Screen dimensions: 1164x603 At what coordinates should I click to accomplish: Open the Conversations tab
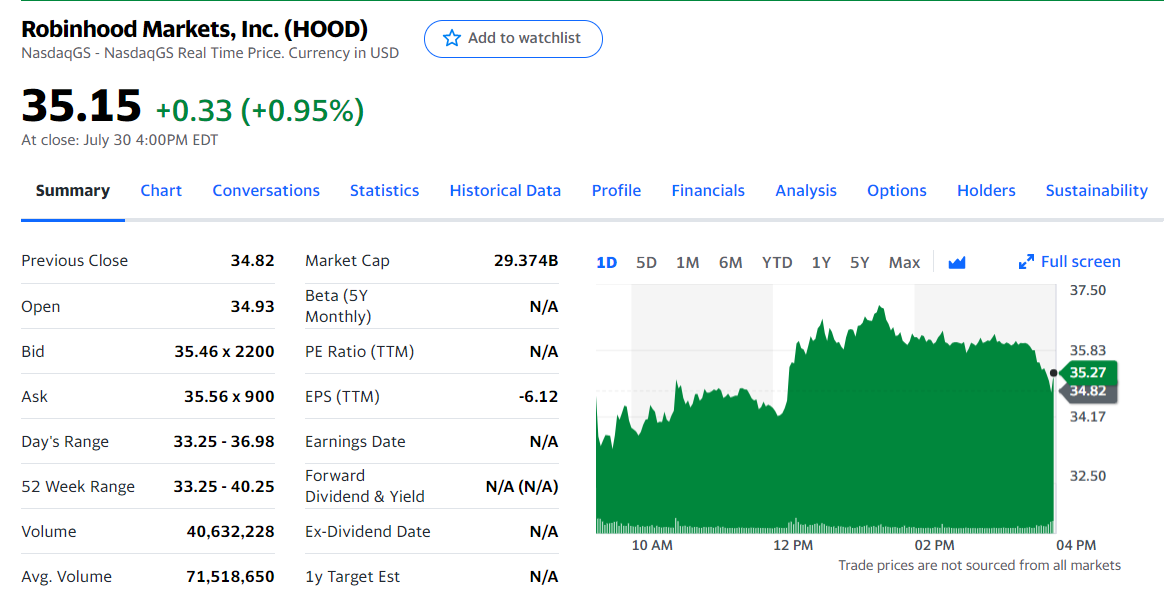tap(266, 191)
